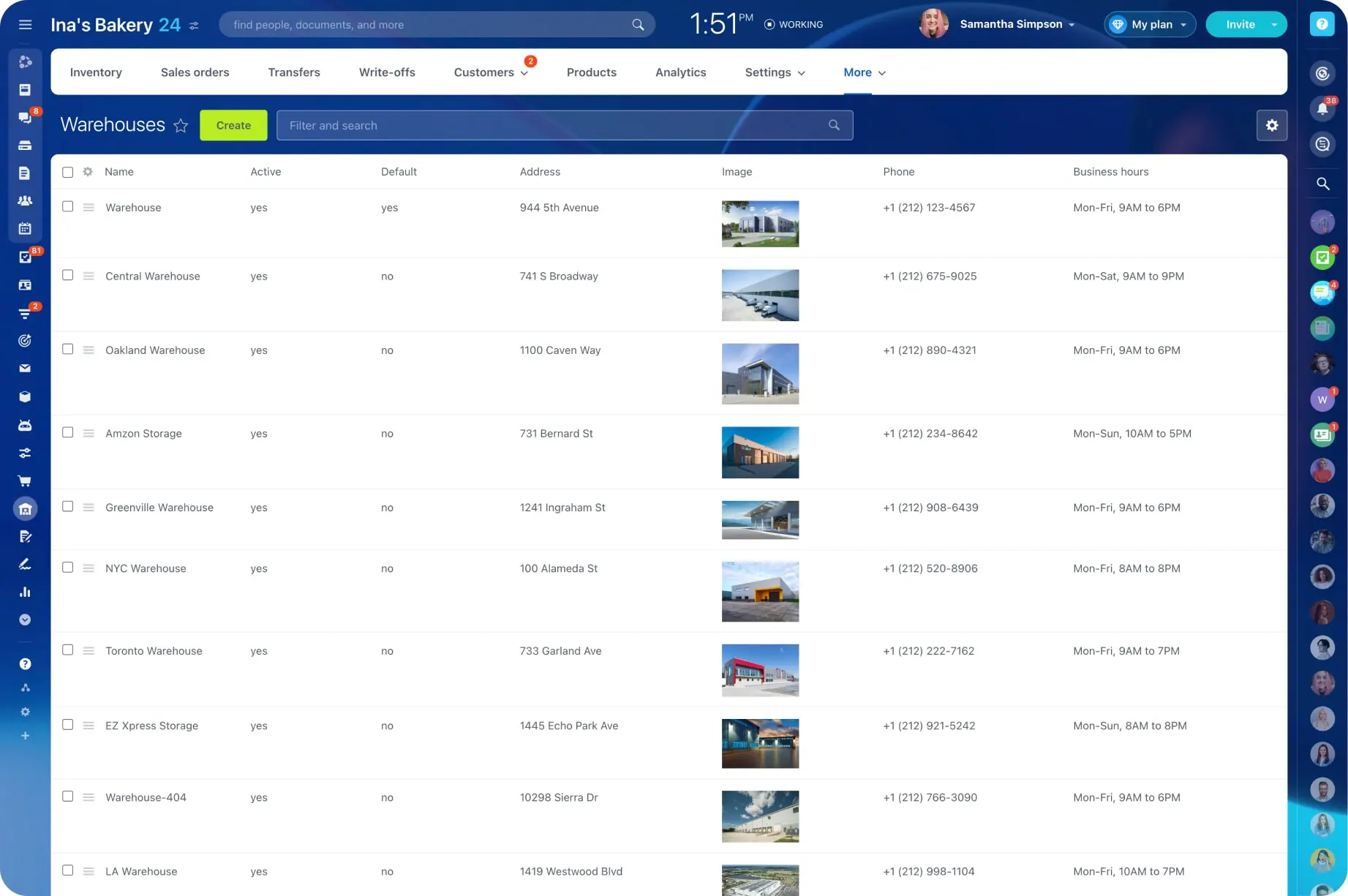Tick the checkbox for NYC Warehouse
Screen dimensions: 1348x896
click(68, 568)
